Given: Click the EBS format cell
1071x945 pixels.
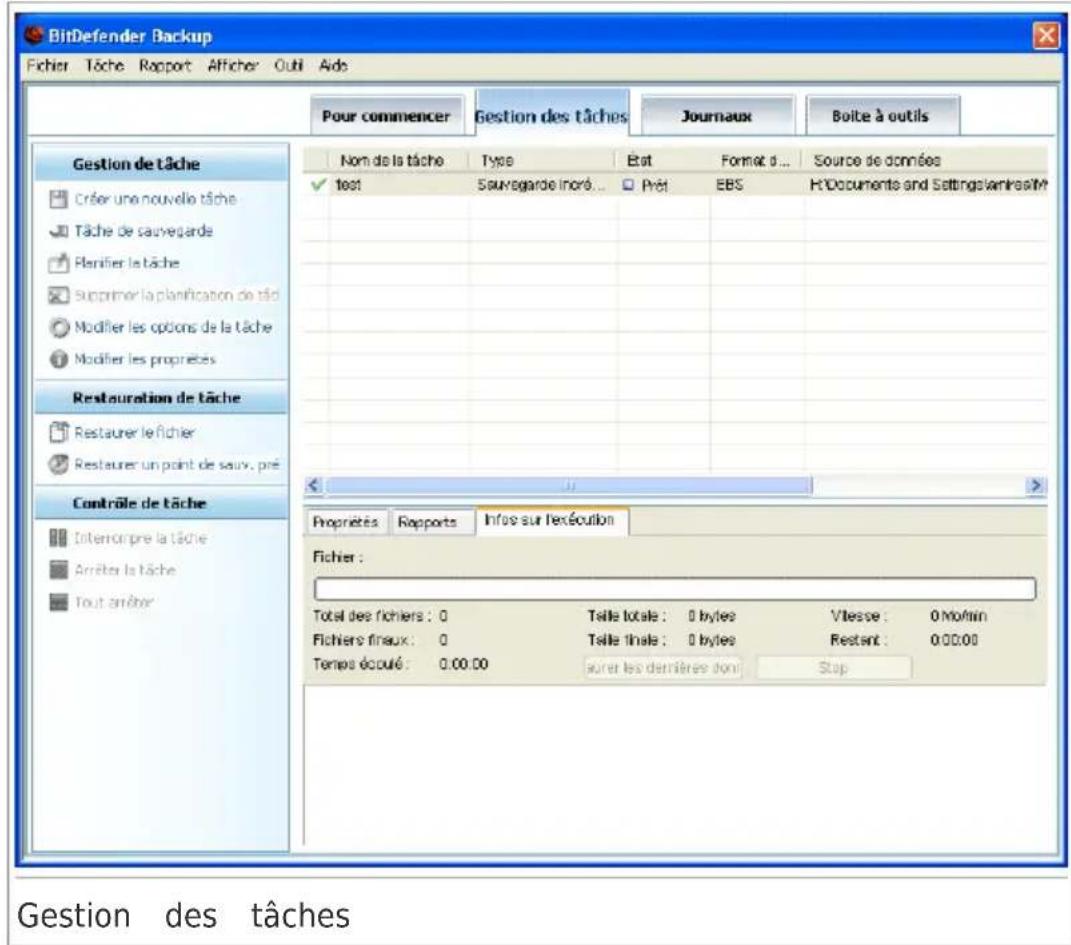Looking at the screenshot, I should [729, 185].
